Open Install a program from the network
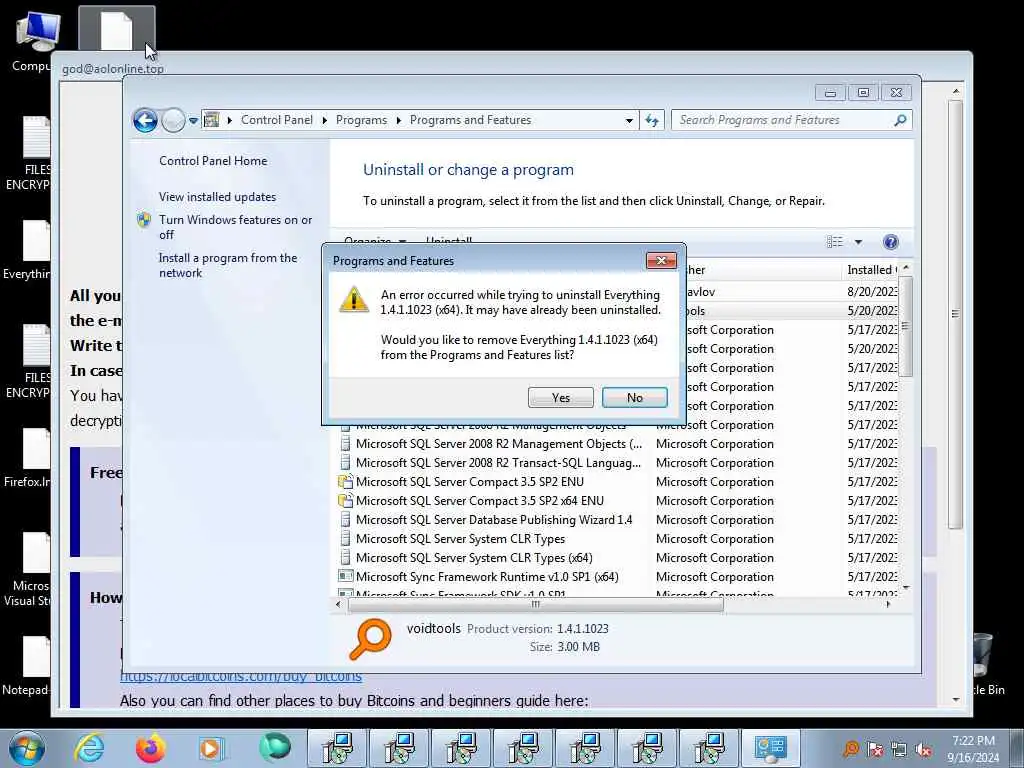Viewport: 1024px width, 768px height. pos(228,265)
